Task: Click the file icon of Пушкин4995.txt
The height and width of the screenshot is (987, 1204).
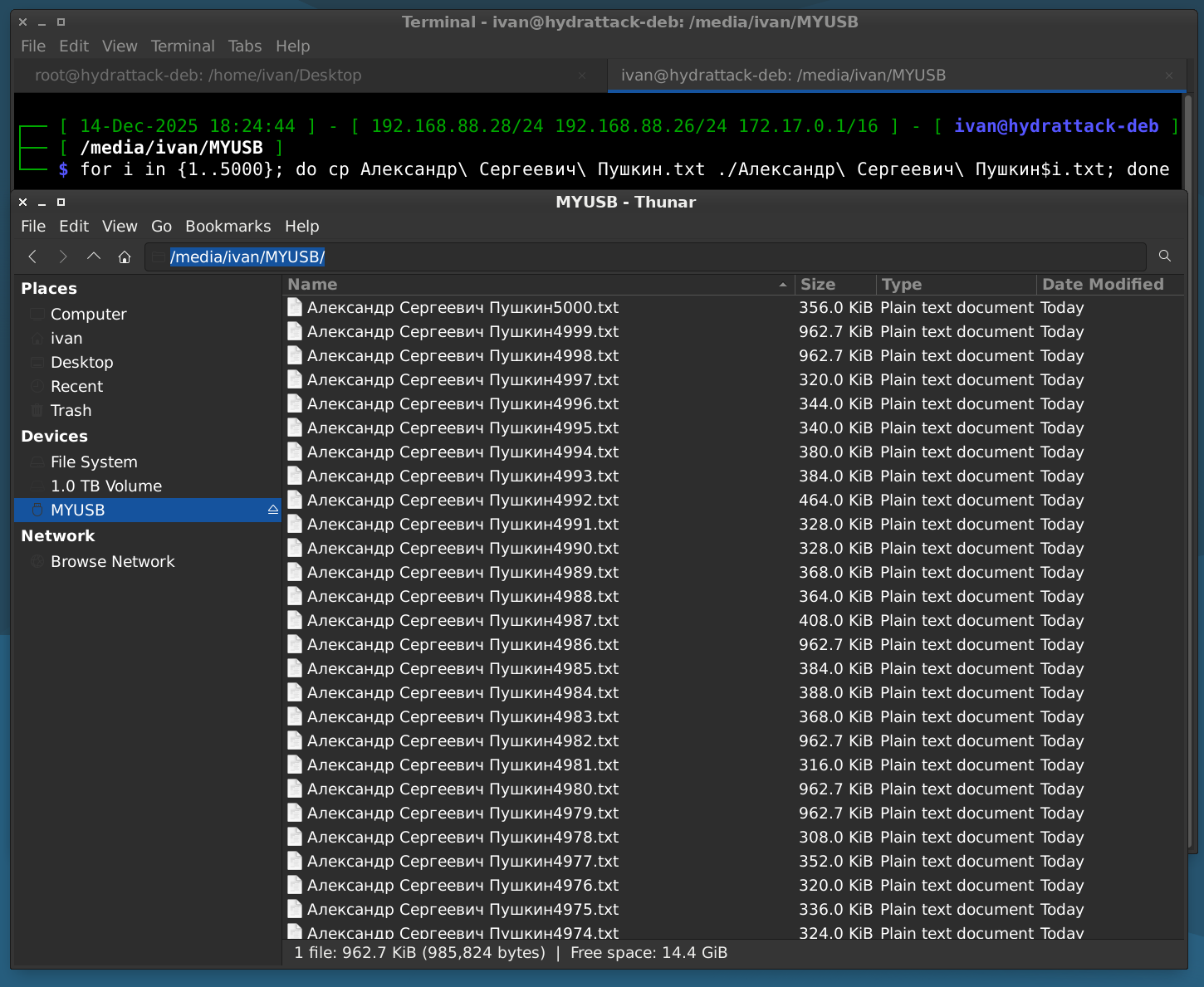Action: point(294,428)
